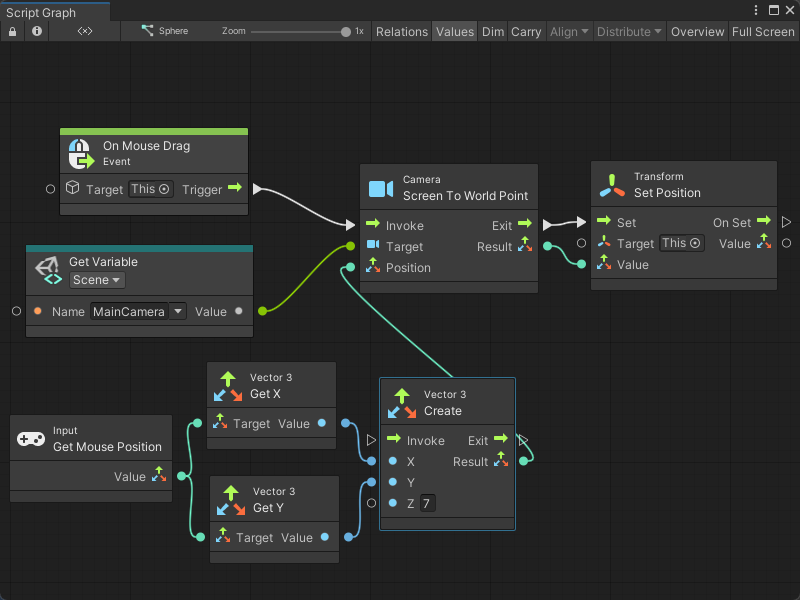Click the Vector 3 icon on Get X node
Viewport: 800px width, 600px height.
[x=228, y=384]
